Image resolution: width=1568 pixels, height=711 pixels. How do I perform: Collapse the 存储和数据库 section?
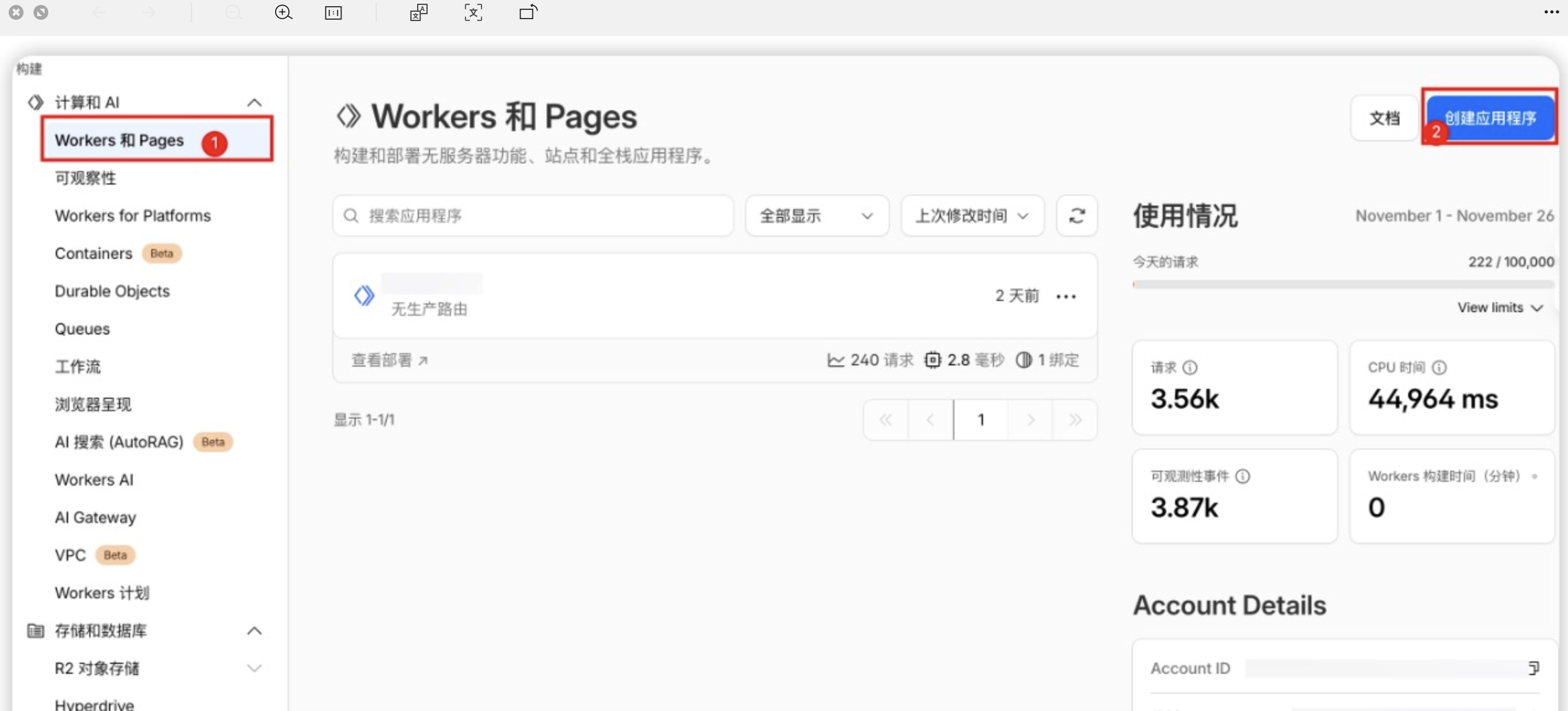(x=254, y=630)
